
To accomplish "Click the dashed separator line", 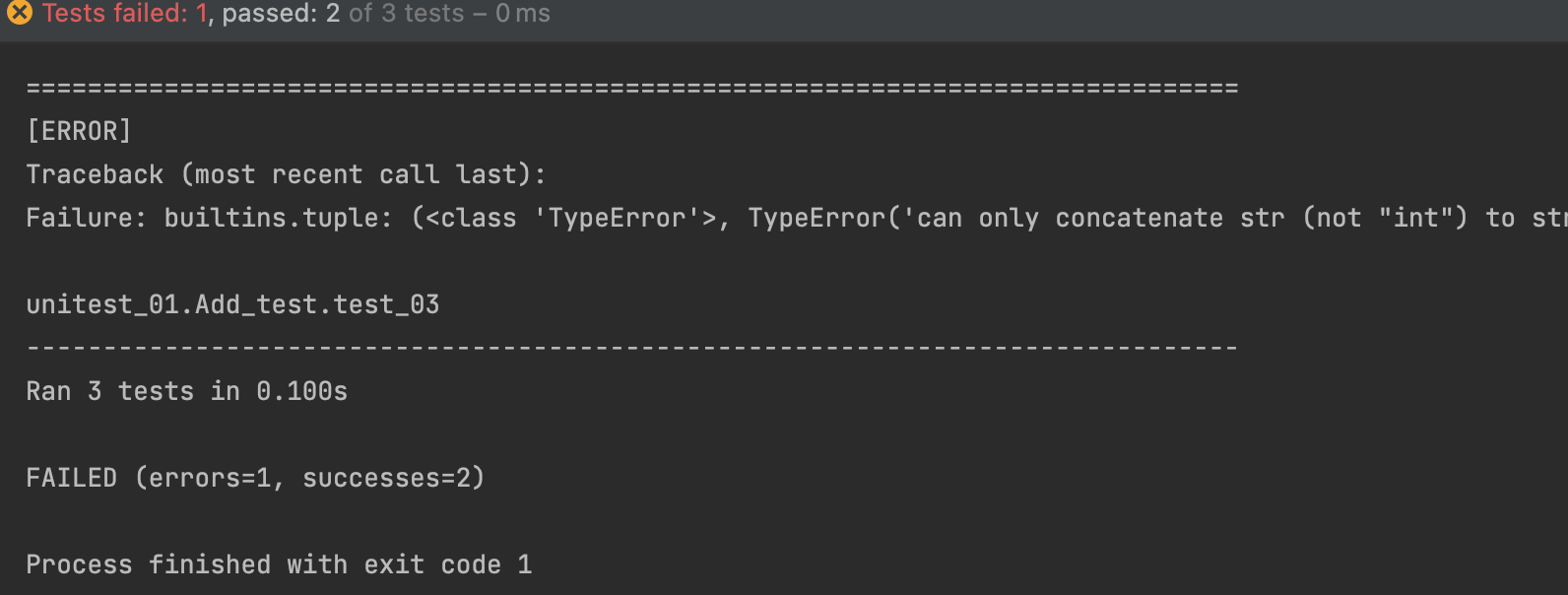I will pos(631,348).
